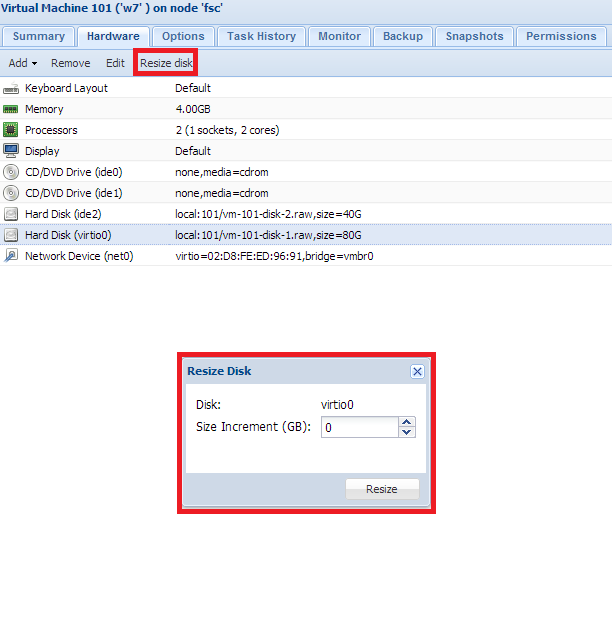The image size is (612, 641).
Task: Click the Remove toolbar button
Action: [x=70, y=63]
